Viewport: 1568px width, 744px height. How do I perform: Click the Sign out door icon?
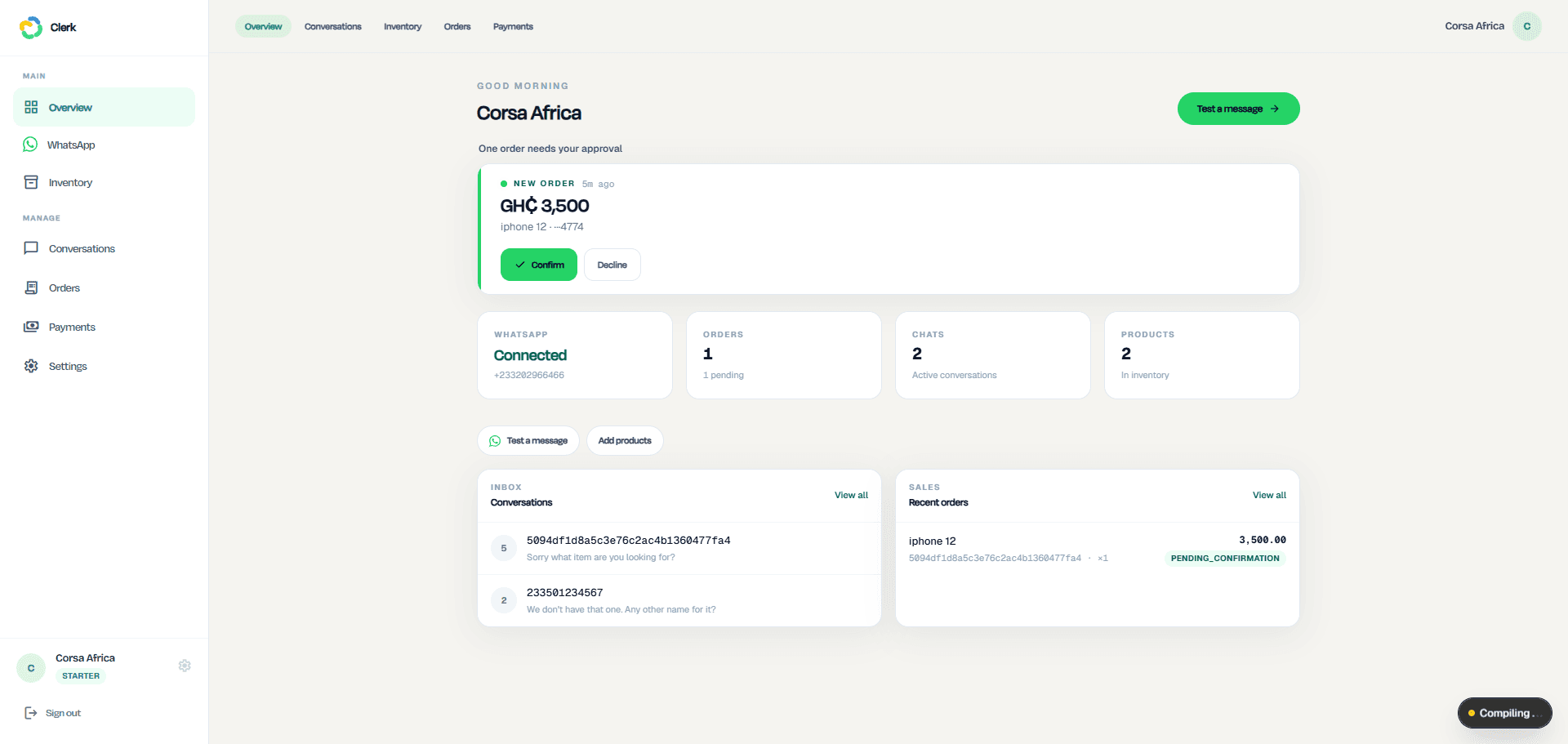[31, 713]
